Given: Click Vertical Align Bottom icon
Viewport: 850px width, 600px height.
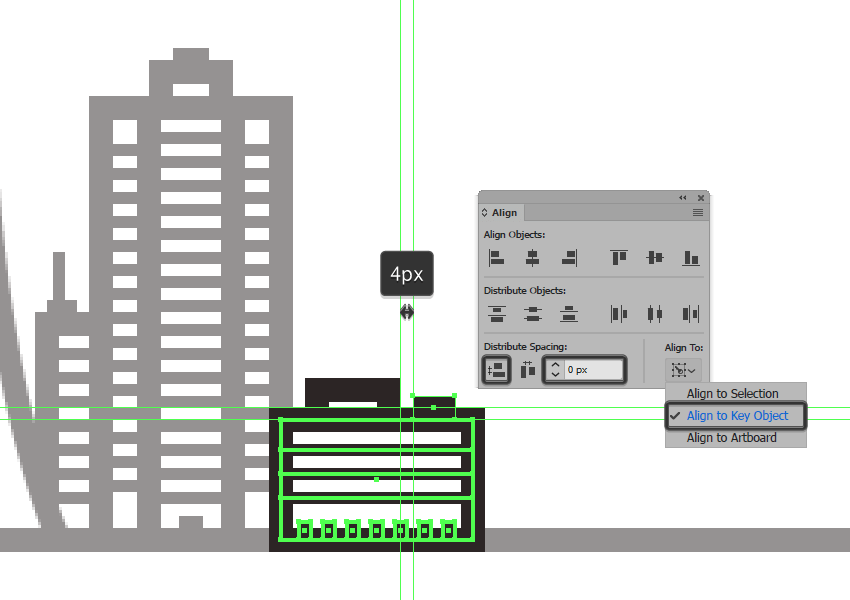Looking at the screenshot, I should point(691,258).
